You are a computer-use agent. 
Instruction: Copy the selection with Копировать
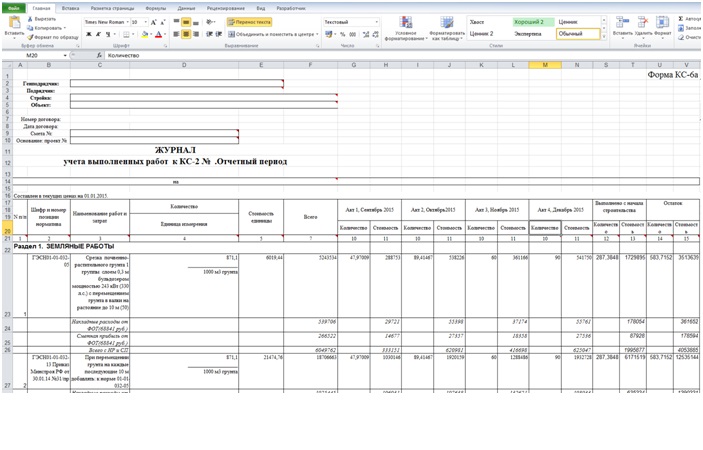[45, 28]
